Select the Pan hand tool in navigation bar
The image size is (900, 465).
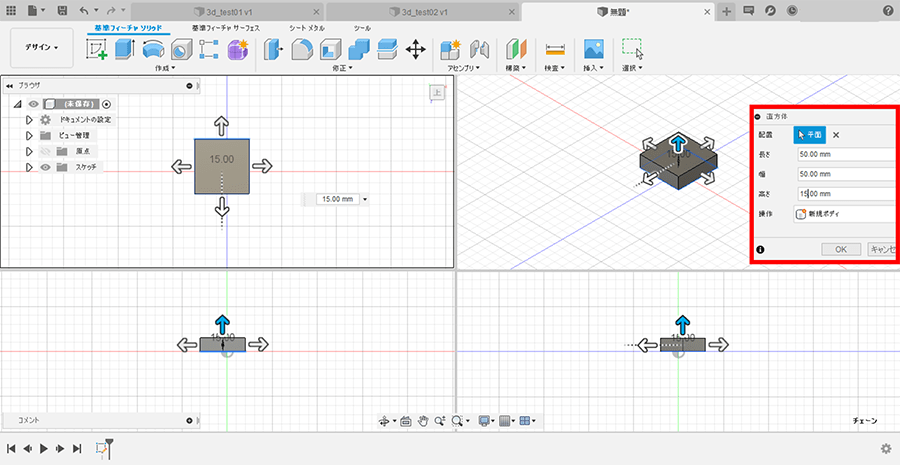coord(423,421)
